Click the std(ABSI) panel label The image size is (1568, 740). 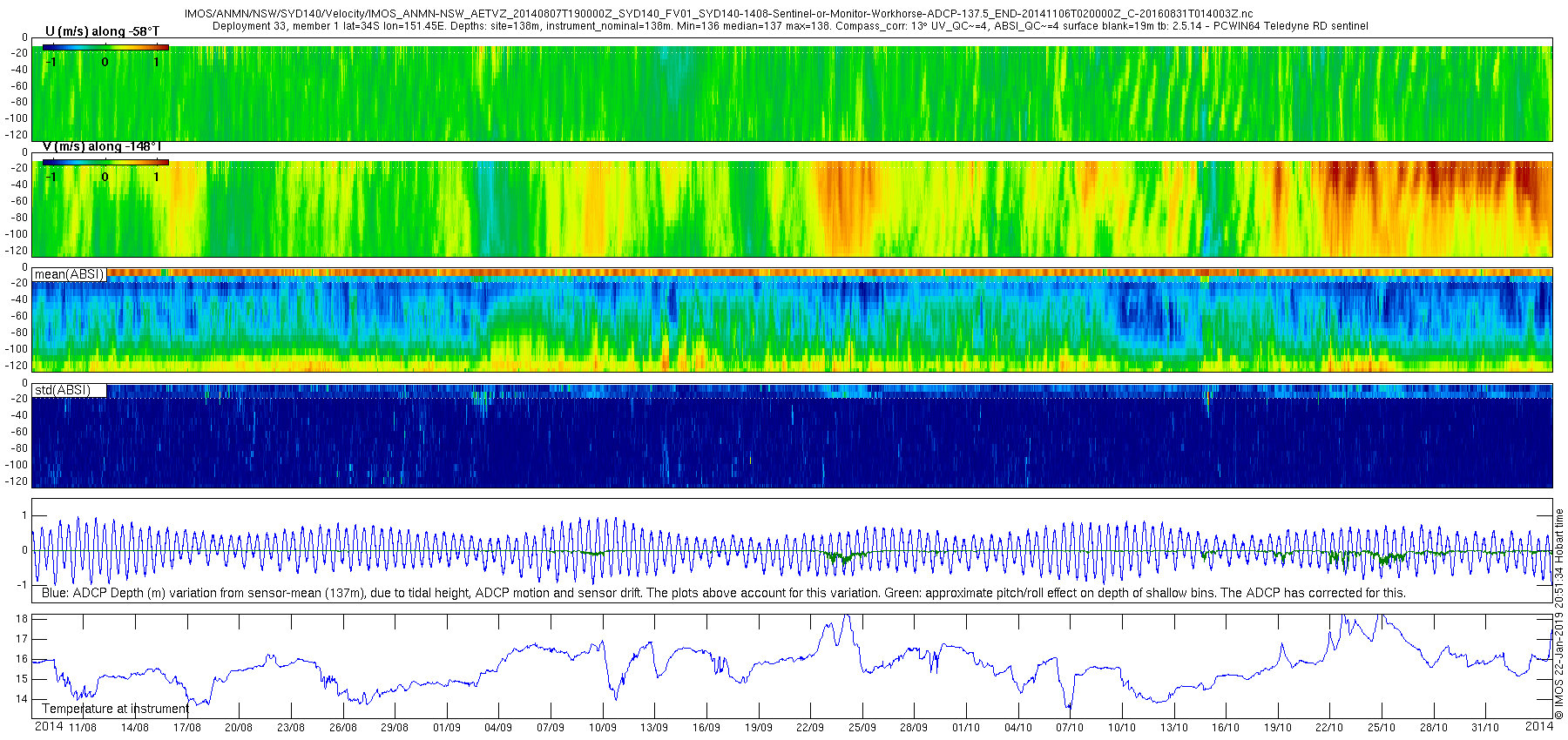click(x=63, y=390)
